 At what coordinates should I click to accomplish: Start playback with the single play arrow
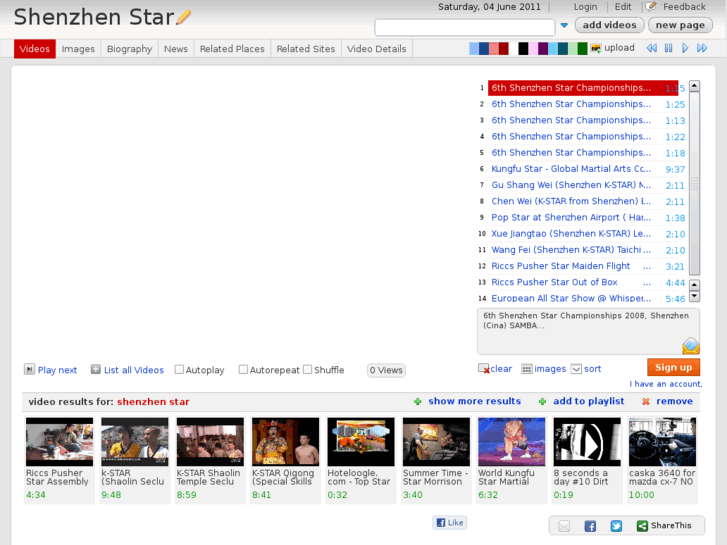[x=685, y=48]
